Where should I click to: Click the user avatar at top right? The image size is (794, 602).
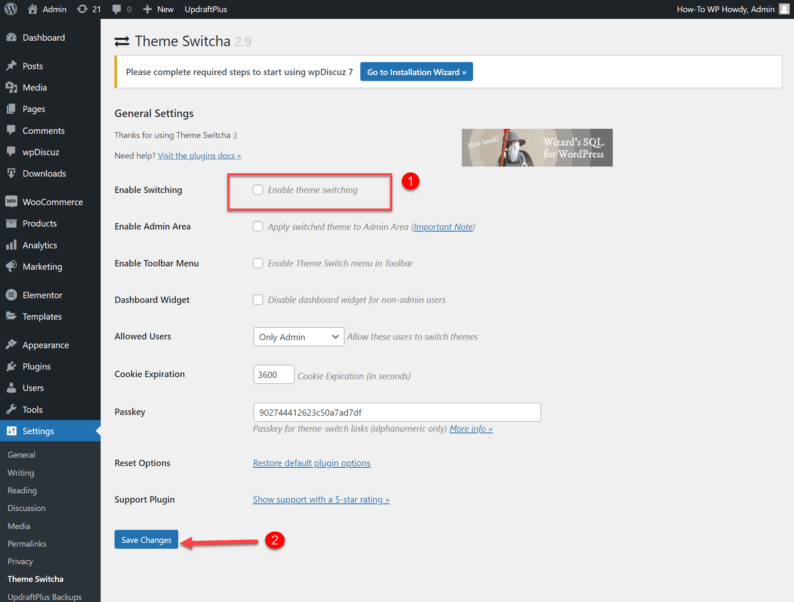[784, 9]
